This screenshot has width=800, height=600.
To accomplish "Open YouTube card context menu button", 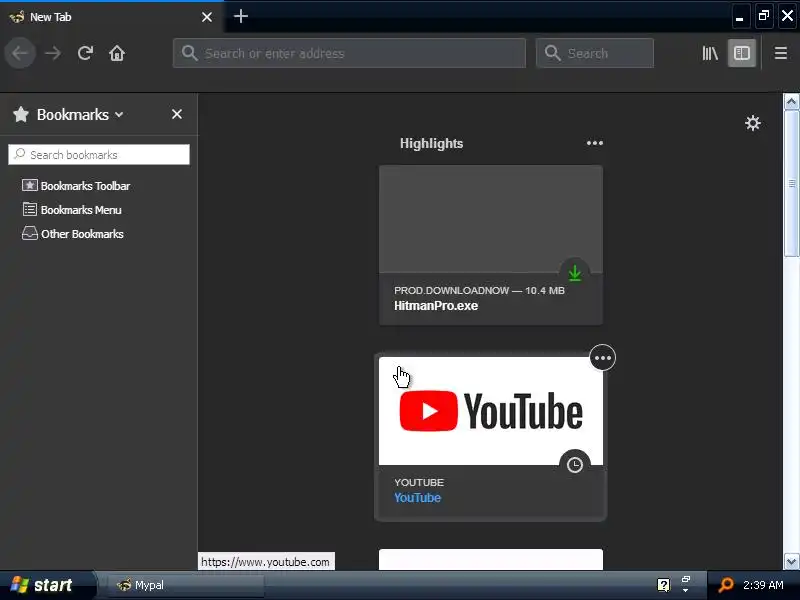I will (603, 358).
